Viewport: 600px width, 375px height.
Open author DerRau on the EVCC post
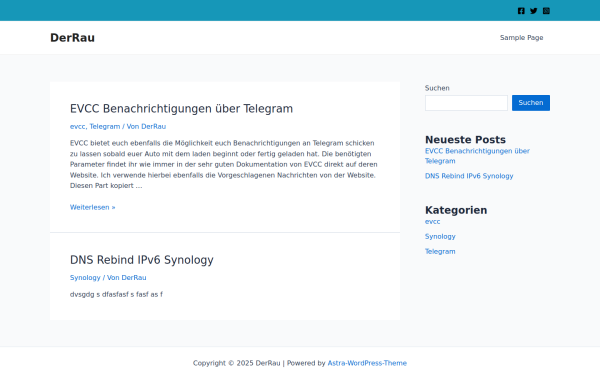click(x=153, y=126)
